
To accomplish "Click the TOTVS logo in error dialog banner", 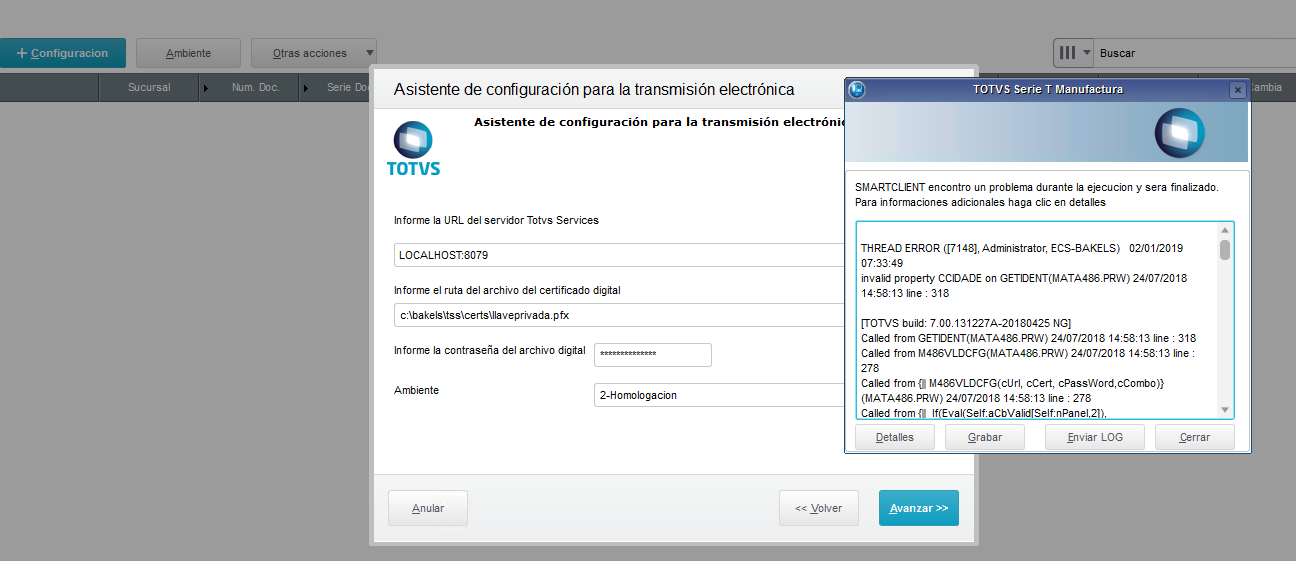I will pyautogui.click(x=1180, y=133).
